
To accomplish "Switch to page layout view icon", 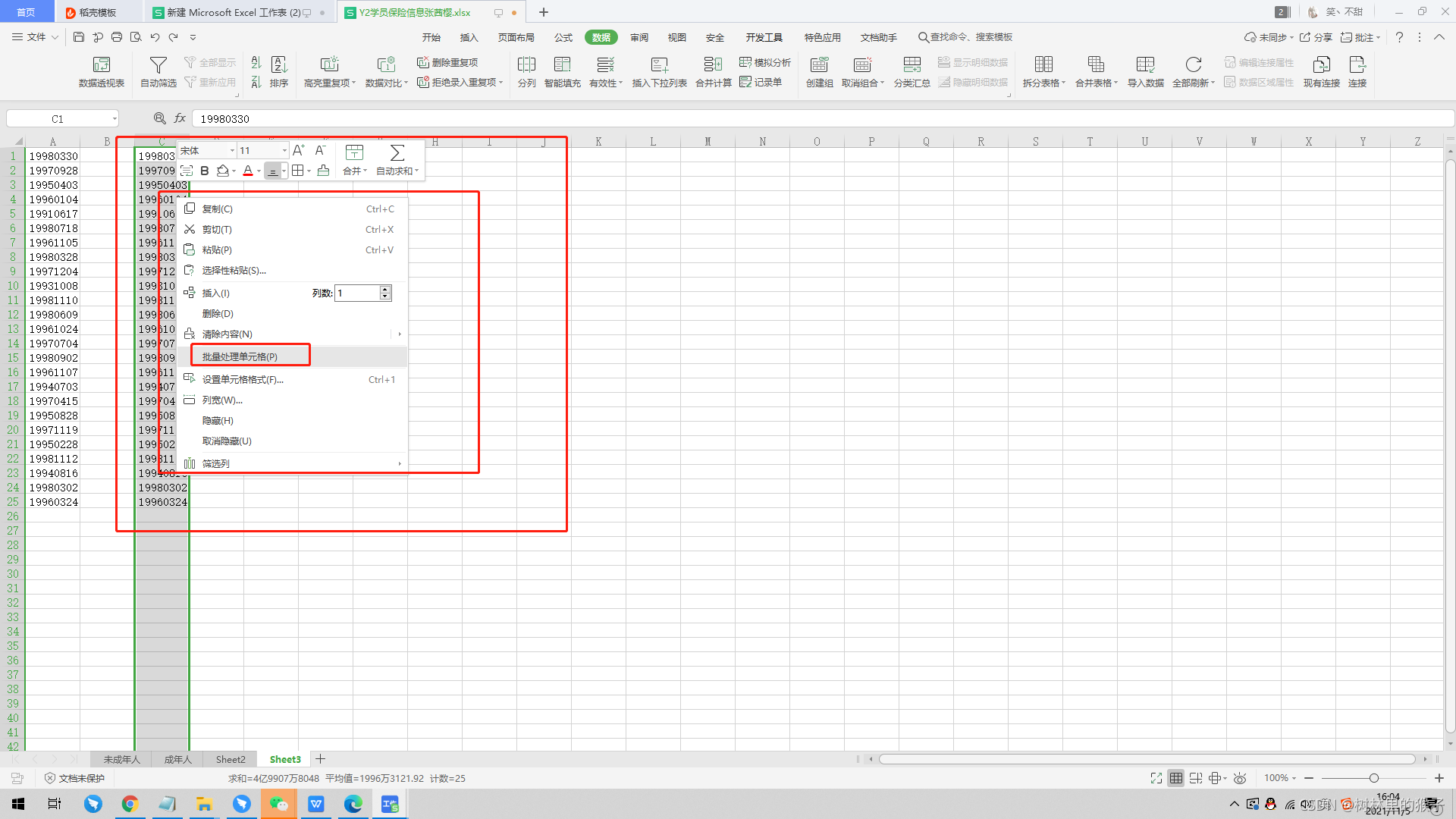I will (x=1196, y=778).
